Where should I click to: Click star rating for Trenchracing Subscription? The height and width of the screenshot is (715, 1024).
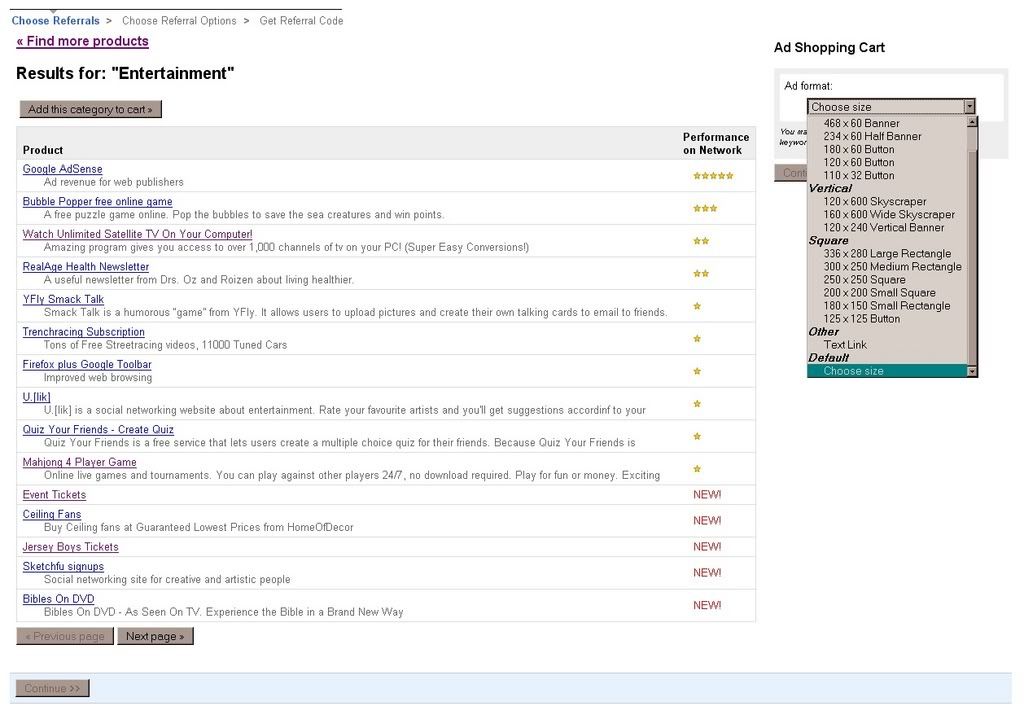[697, 339]
